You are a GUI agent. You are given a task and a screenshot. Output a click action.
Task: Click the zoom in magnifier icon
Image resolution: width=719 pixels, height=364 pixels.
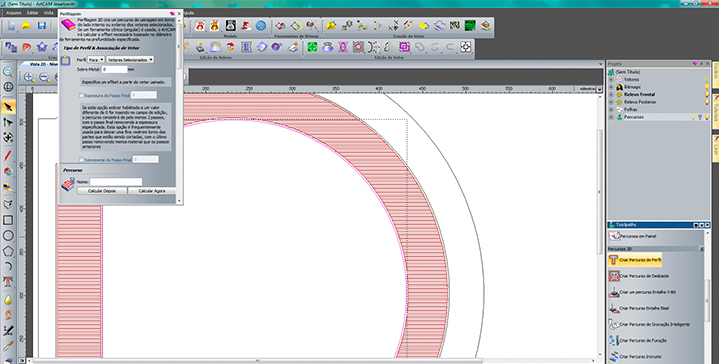coord(29,77)
